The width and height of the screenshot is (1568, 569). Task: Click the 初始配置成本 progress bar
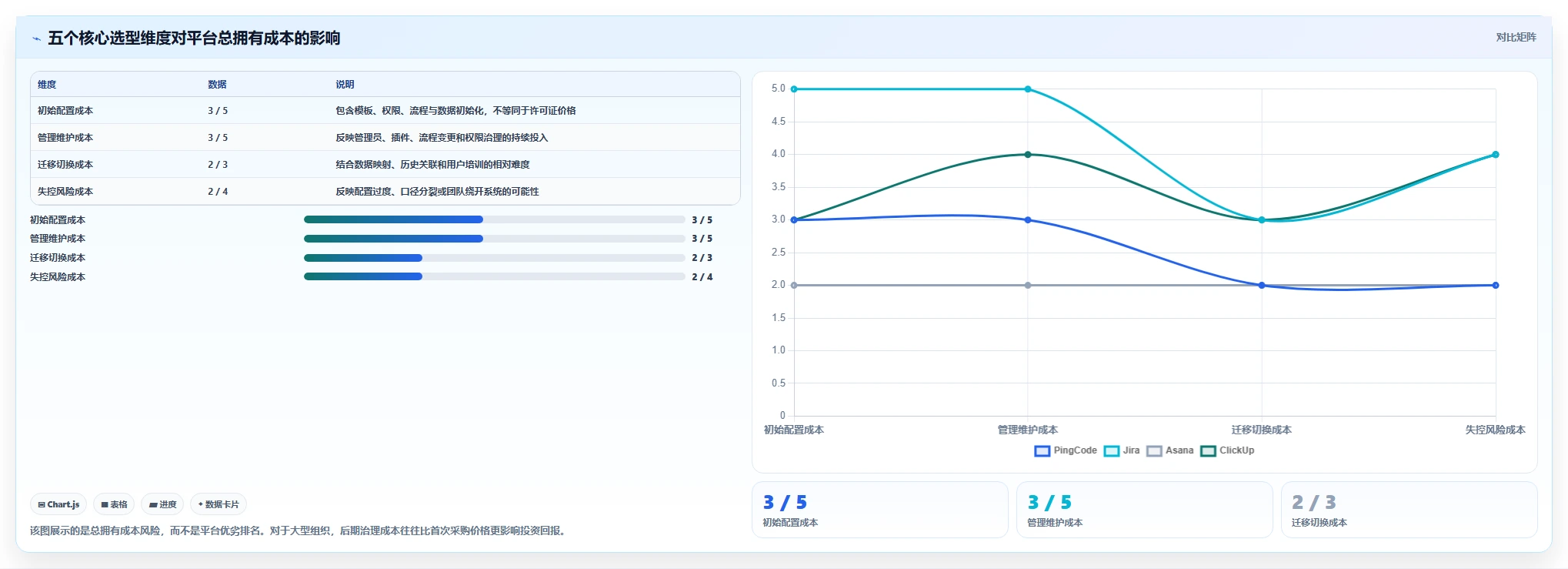point(494,219)
